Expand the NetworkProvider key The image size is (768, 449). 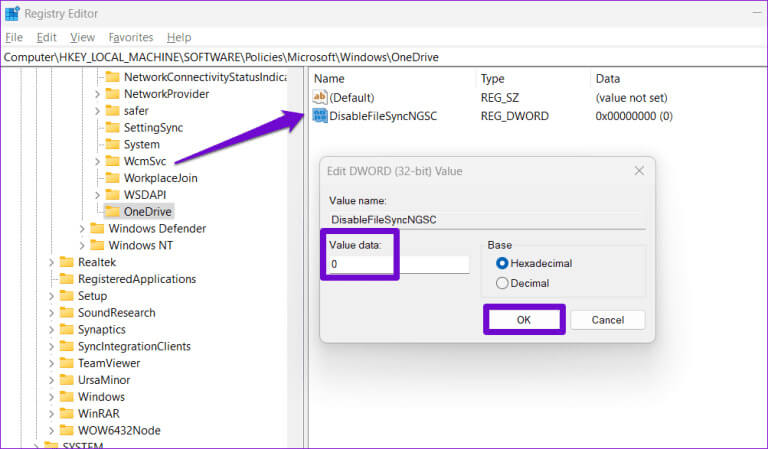(97, 94)
